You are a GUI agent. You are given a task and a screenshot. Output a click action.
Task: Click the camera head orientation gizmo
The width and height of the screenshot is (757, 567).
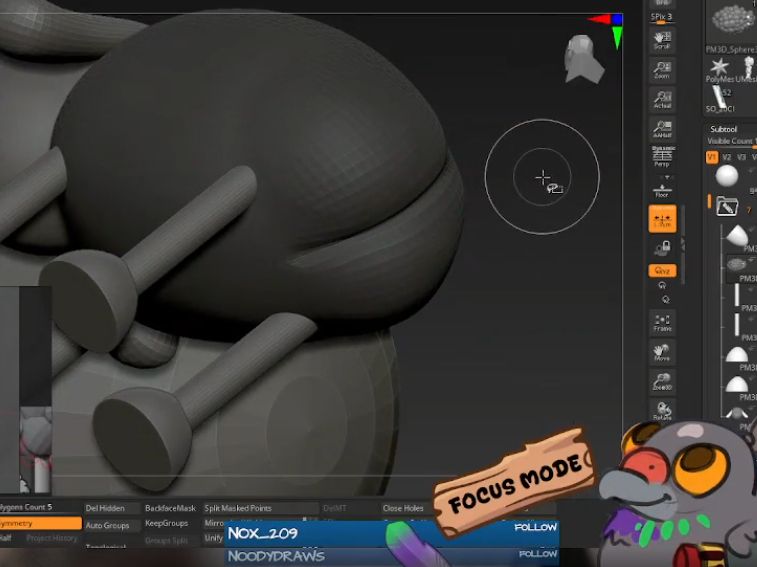click(x=584, y=58)
